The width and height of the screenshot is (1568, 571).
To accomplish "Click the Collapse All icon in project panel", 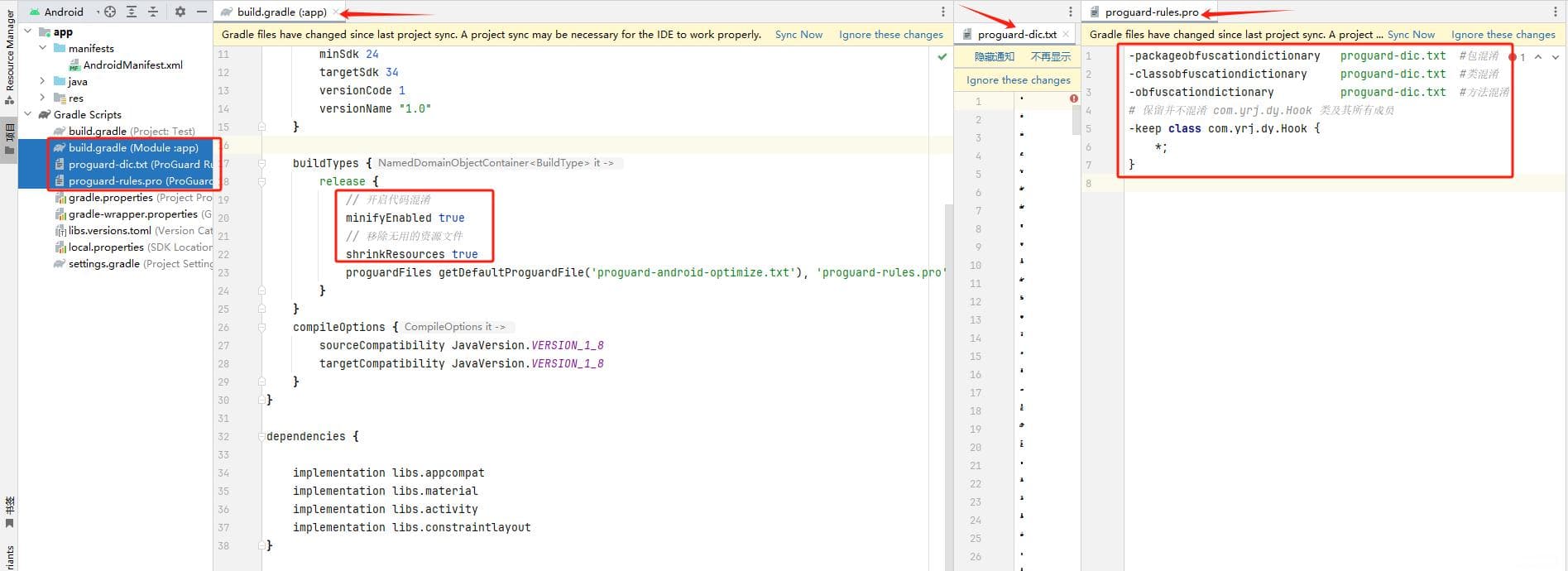I will click(153, 12).
